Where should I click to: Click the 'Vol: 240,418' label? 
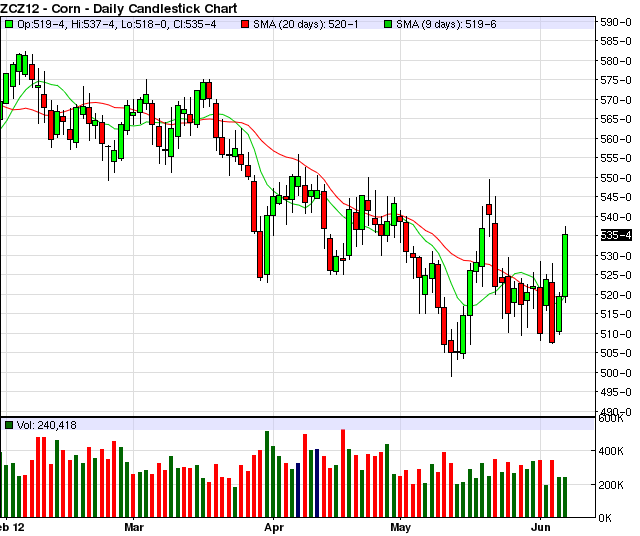coord(47,425)
